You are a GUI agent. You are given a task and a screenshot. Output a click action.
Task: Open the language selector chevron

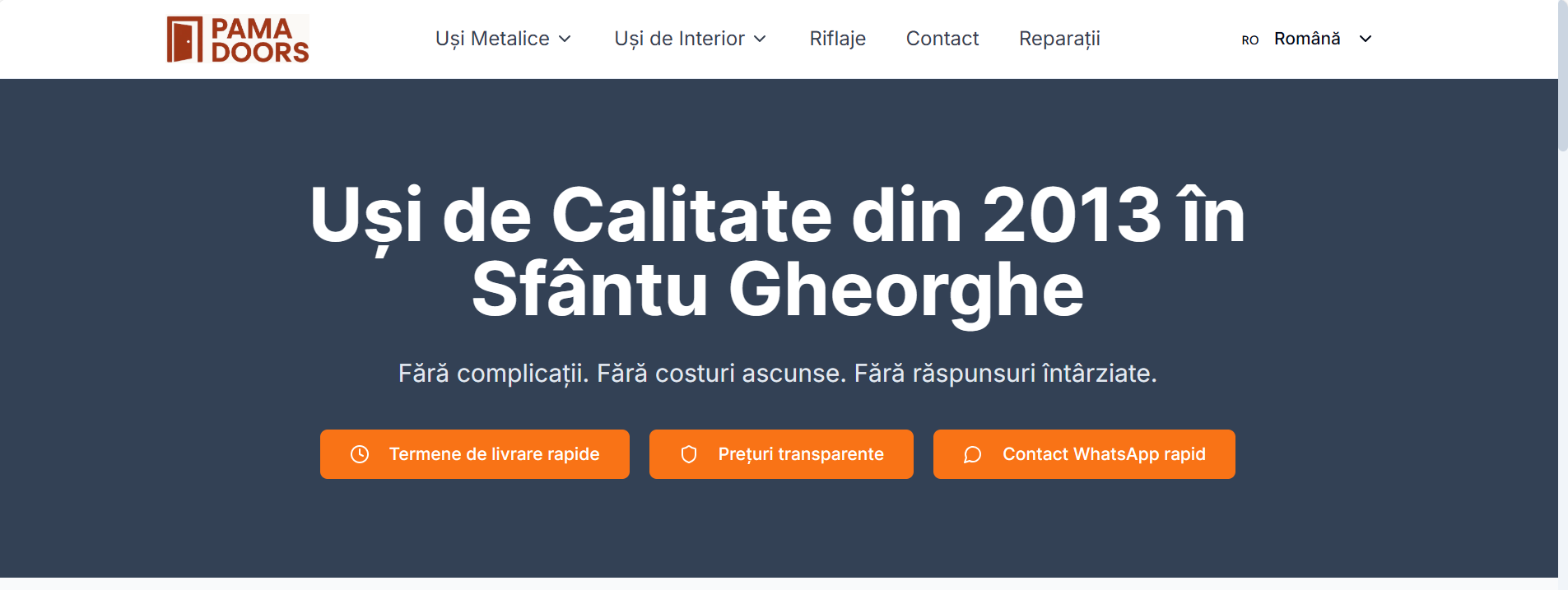click(1366, 39)
